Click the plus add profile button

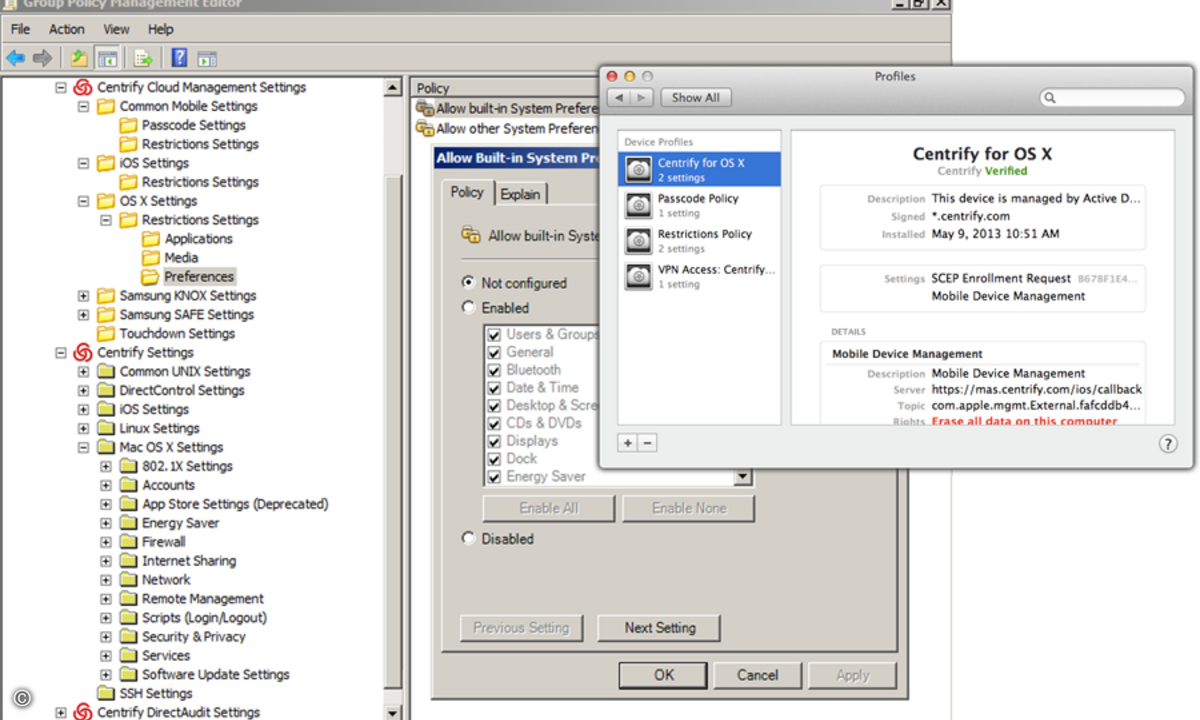tap(628, 443)
